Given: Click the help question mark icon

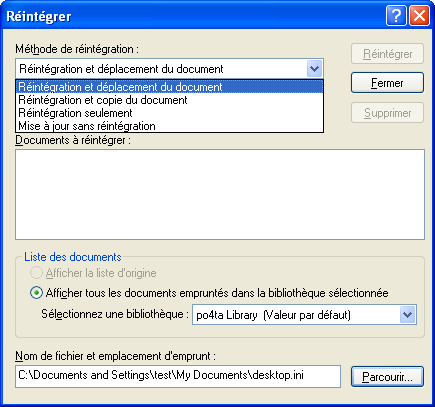Looking at the screenshot, I should (x=396, y=15).
